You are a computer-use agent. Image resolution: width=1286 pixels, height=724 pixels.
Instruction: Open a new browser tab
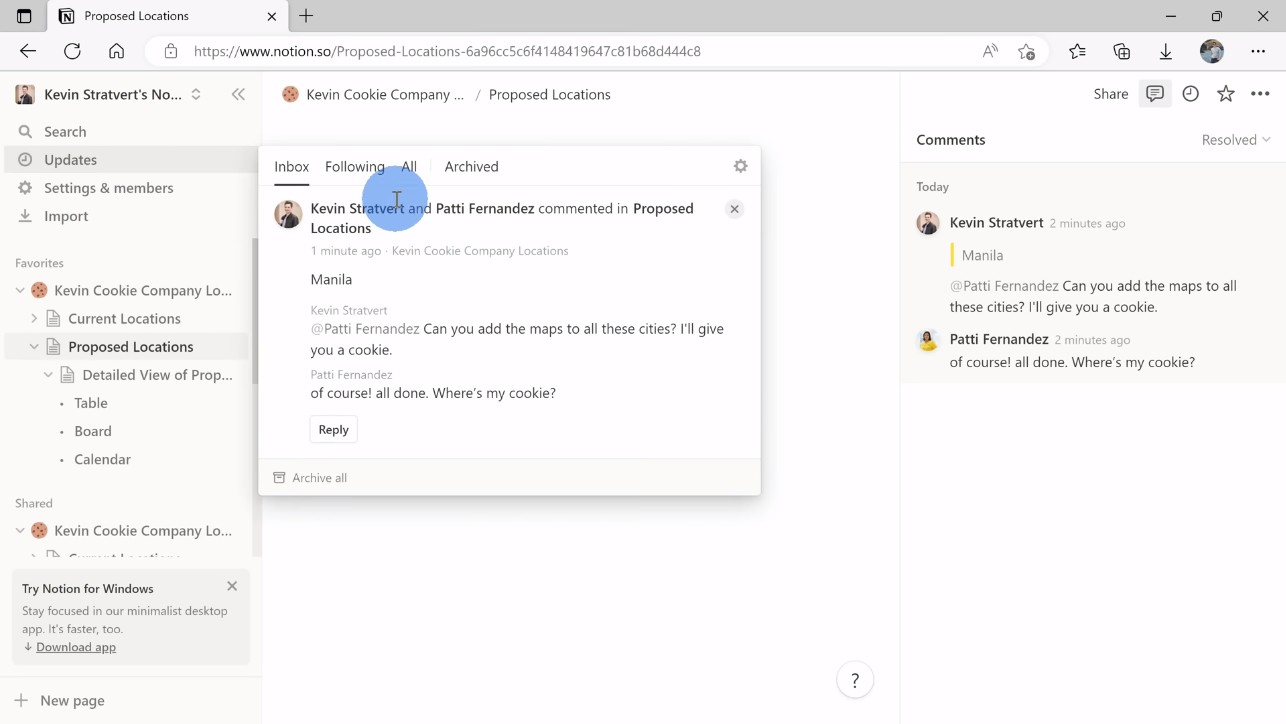[306, 16]
